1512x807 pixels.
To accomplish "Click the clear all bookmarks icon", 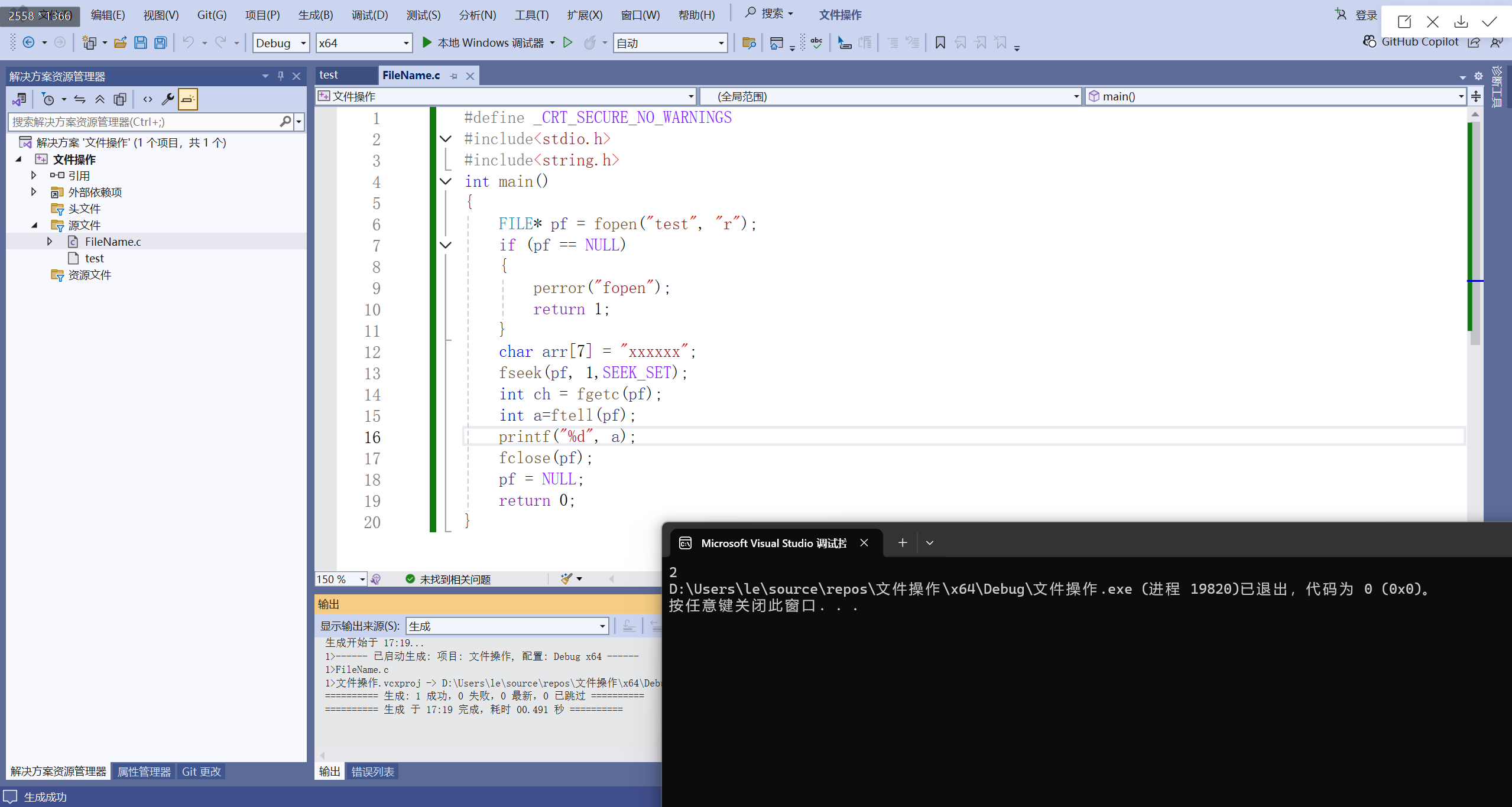I will point(1001,43).
